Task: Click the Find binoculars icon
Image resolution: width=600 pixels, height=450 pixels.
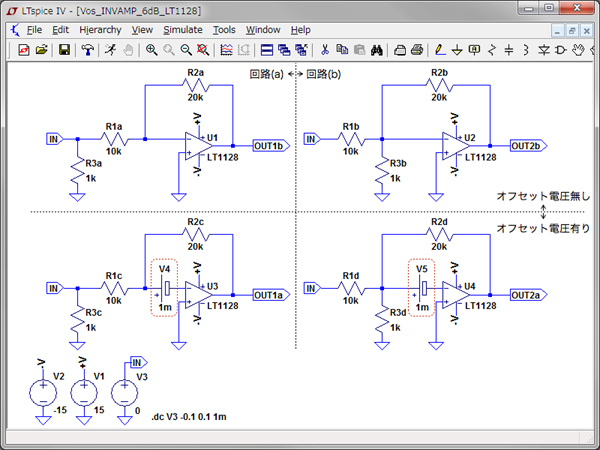Action: (376, 49)
